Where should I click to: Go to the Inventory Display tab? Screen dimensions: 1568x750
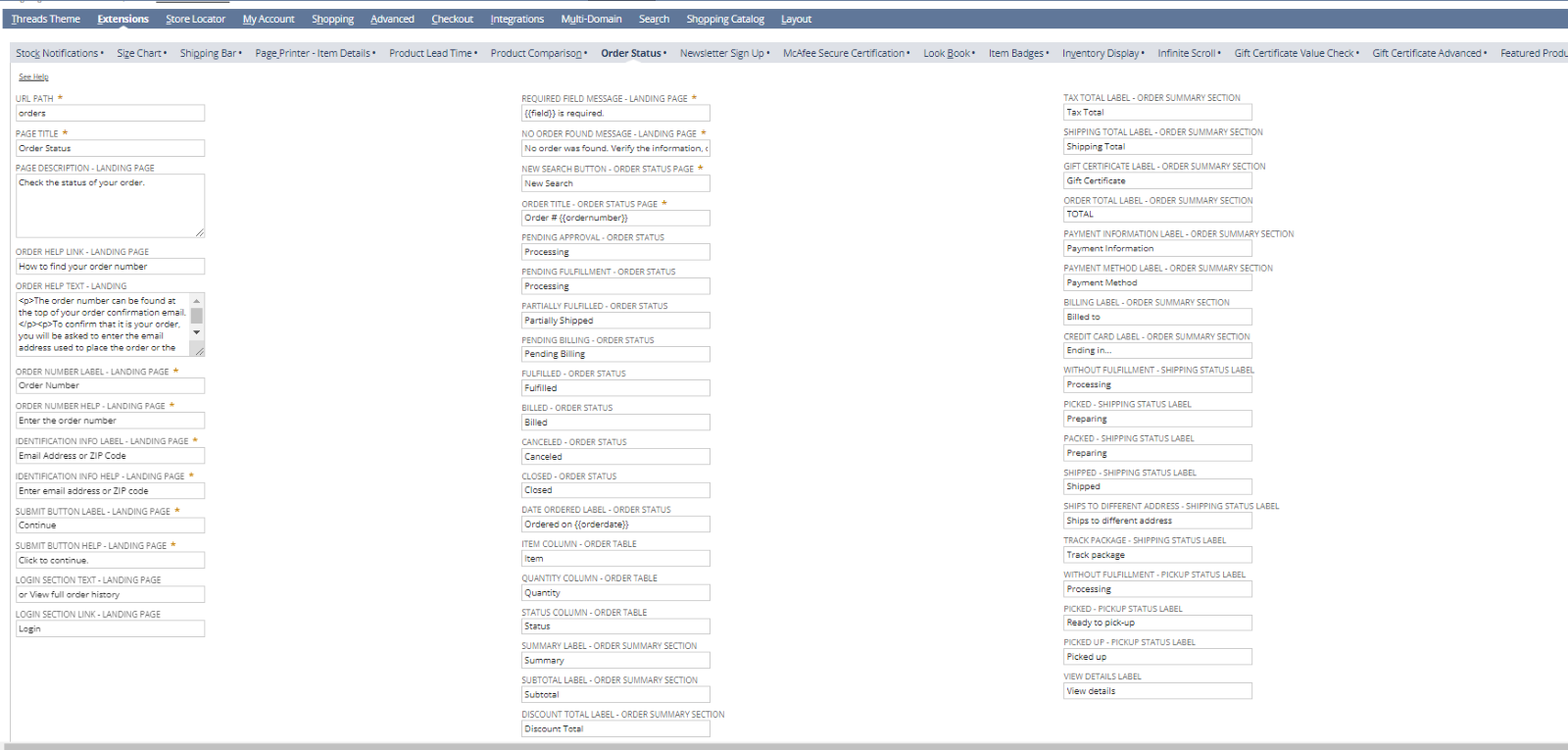[x=1101, y=53]
